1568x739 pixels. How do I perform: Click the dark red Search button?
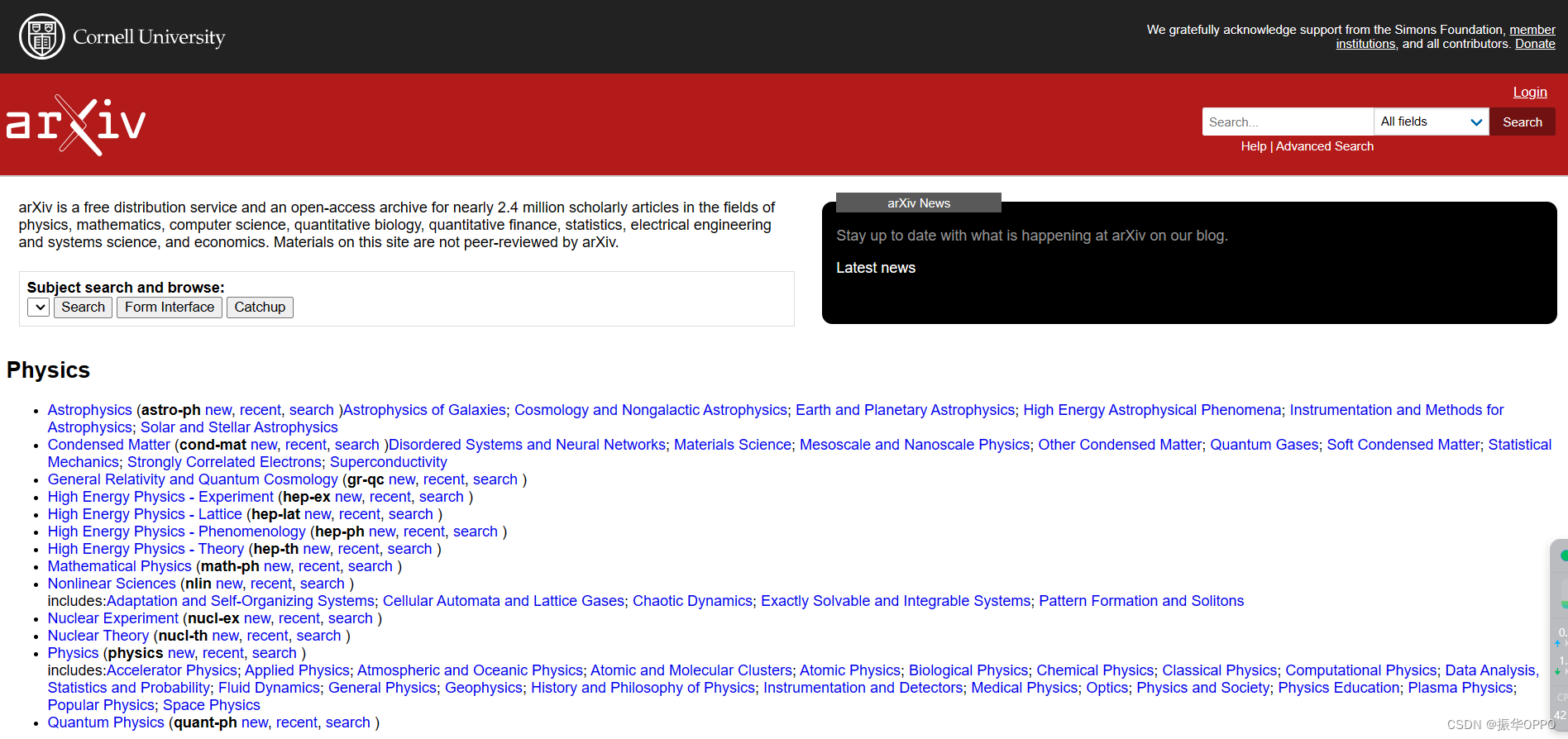pos(1522,122)
